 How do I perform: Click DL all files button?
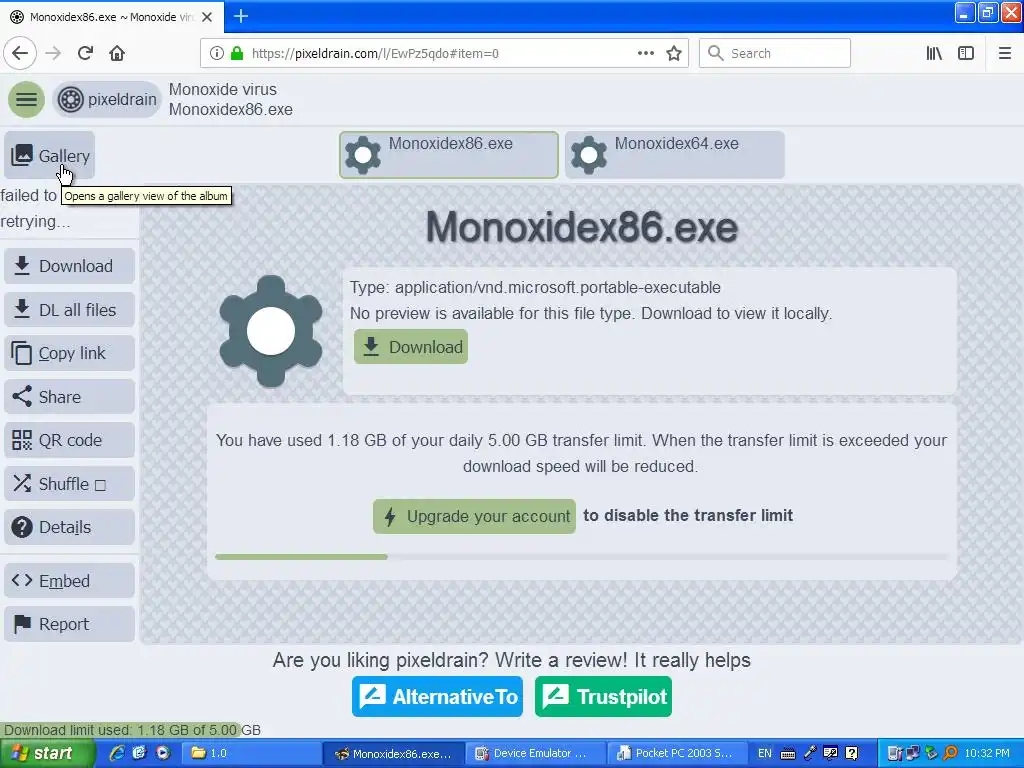click(69, 310)
